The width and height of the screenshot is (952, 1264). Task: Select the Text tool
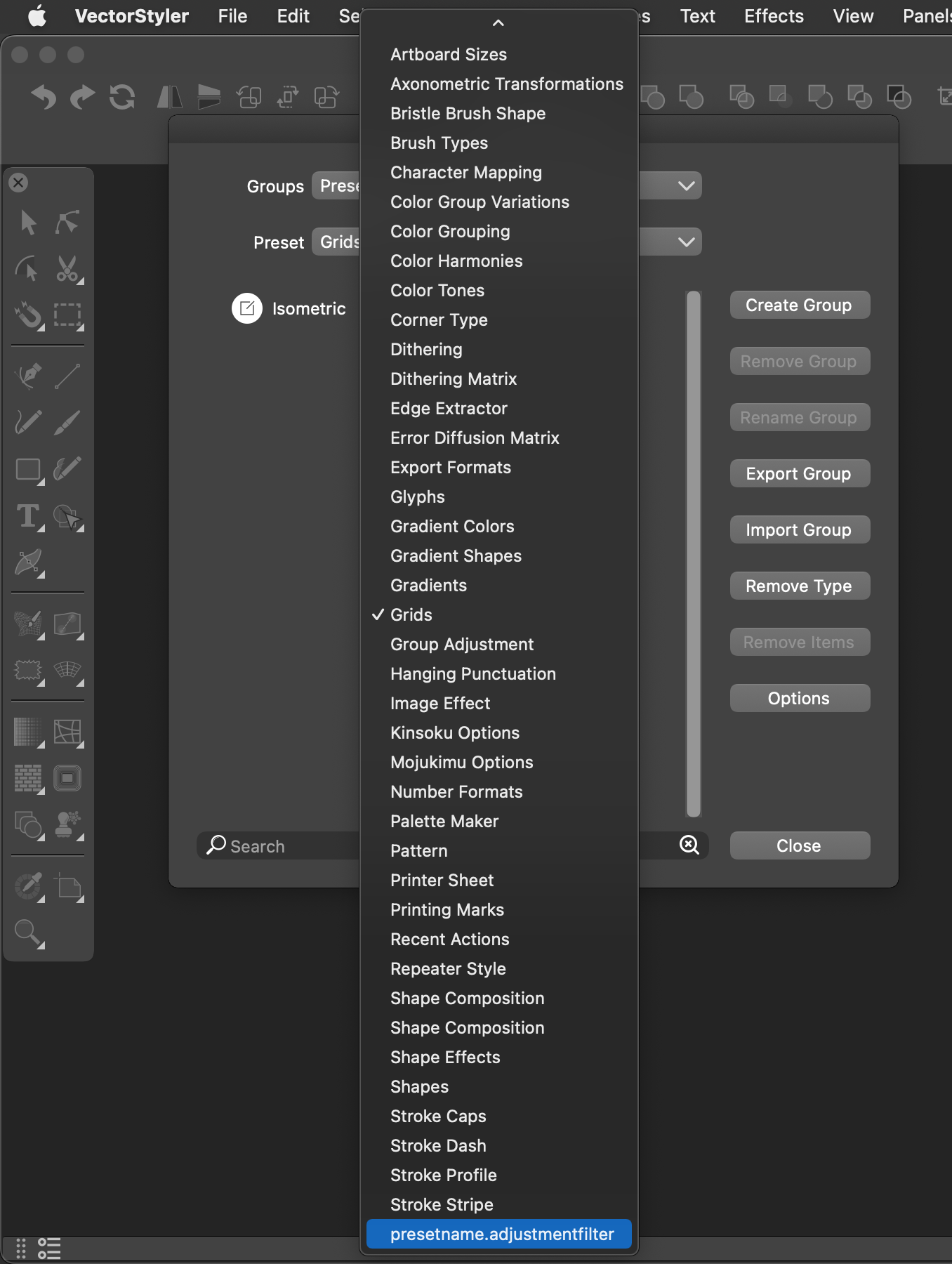coord(28,516)
